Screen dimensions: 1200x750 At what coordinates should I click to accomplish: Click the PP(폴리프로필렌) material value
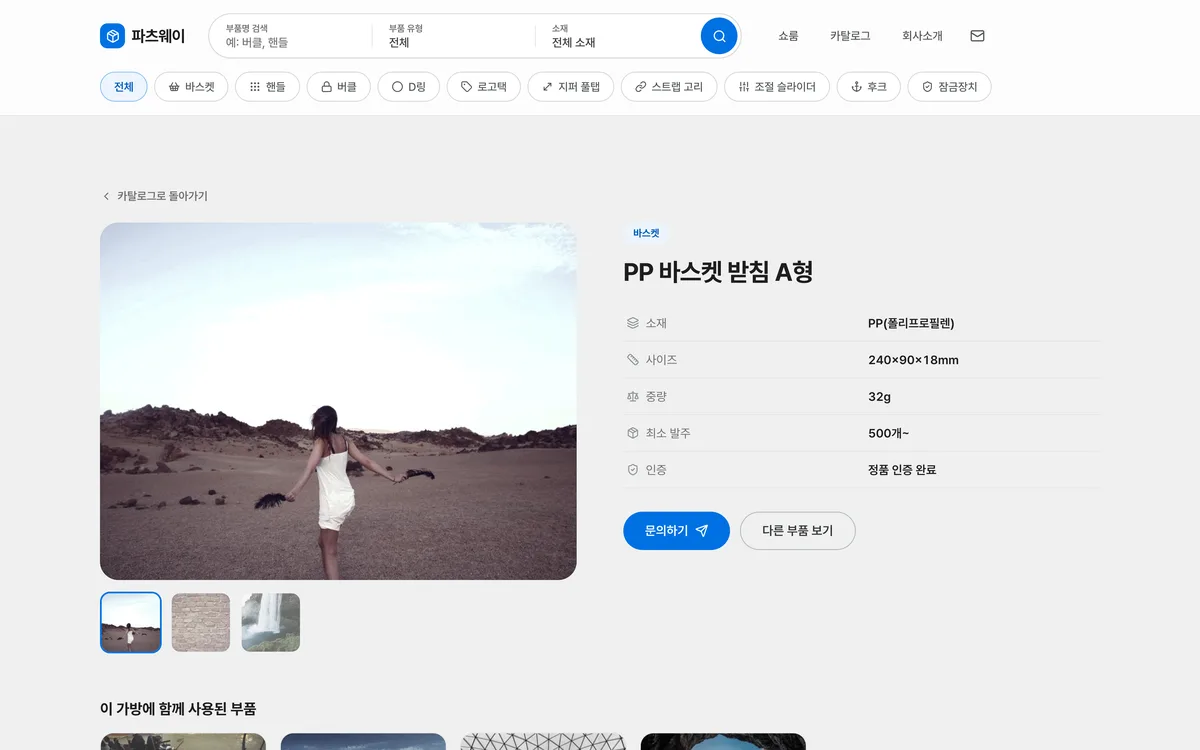pyautogui.click(x=911, y=323)
